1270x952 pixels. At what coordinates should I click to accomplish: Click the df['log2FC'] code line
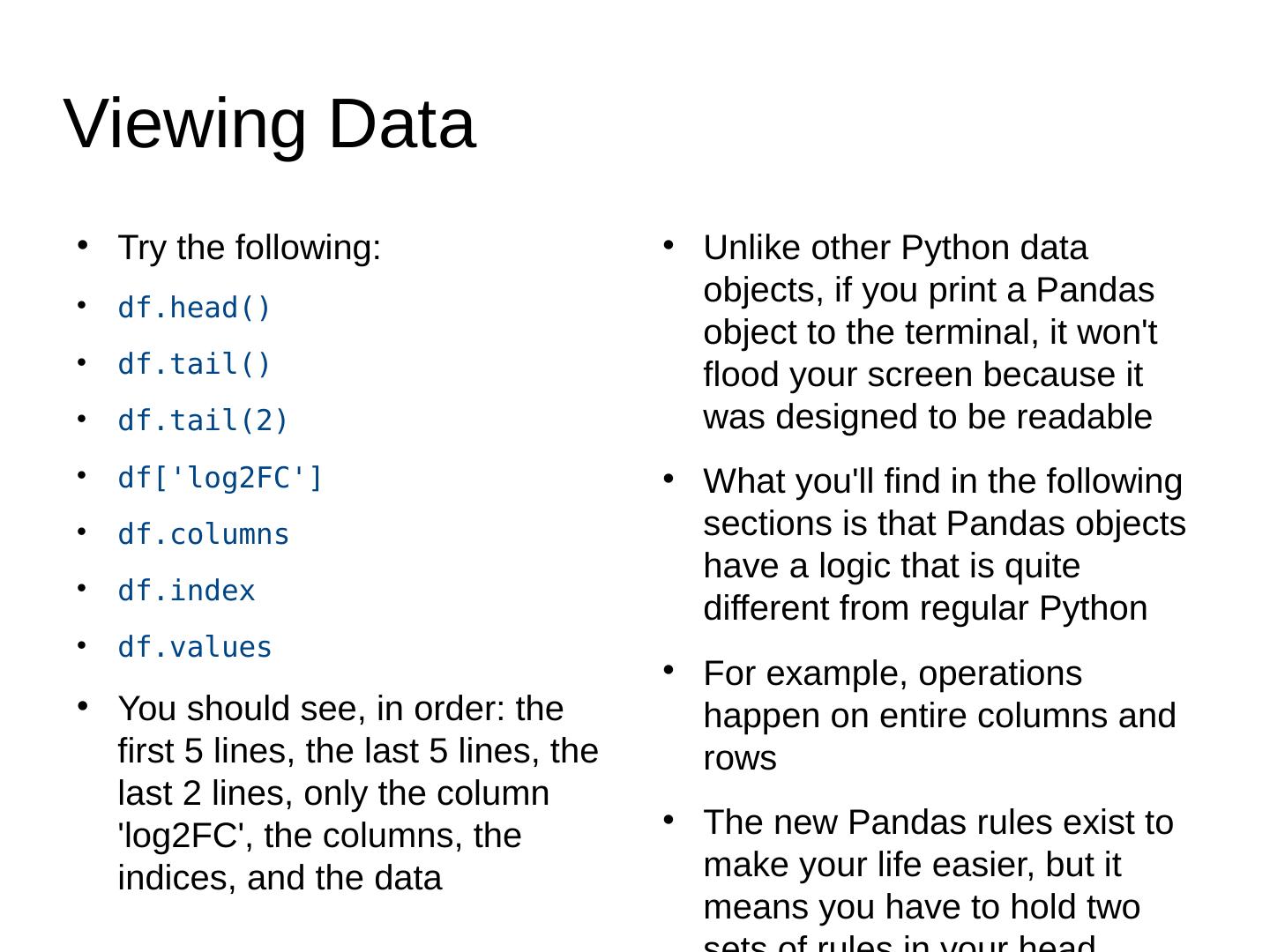point(220,478)
